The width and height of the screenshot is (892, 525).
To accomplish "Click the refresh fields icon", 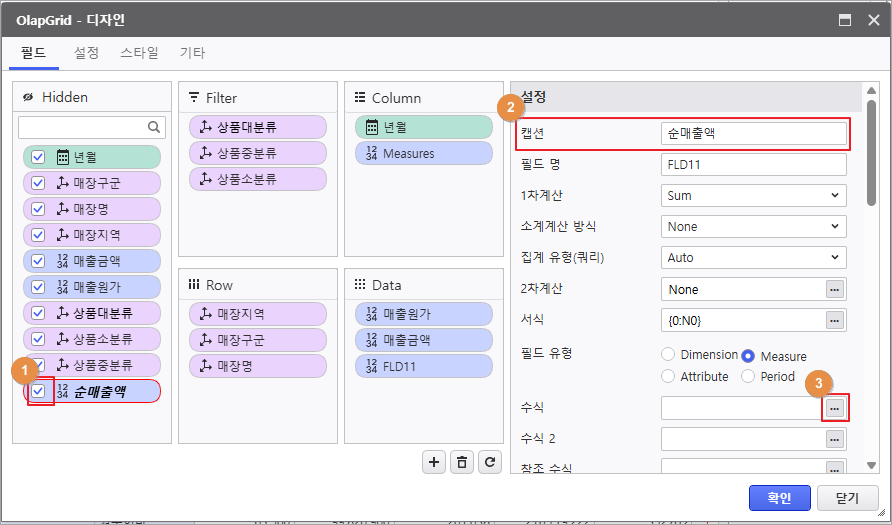I will coord(489,461).
